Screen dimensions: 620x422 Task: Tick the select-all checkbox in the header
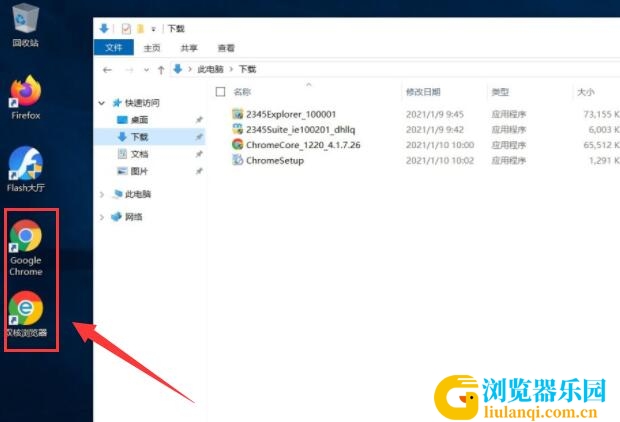[x=220, y=92]
